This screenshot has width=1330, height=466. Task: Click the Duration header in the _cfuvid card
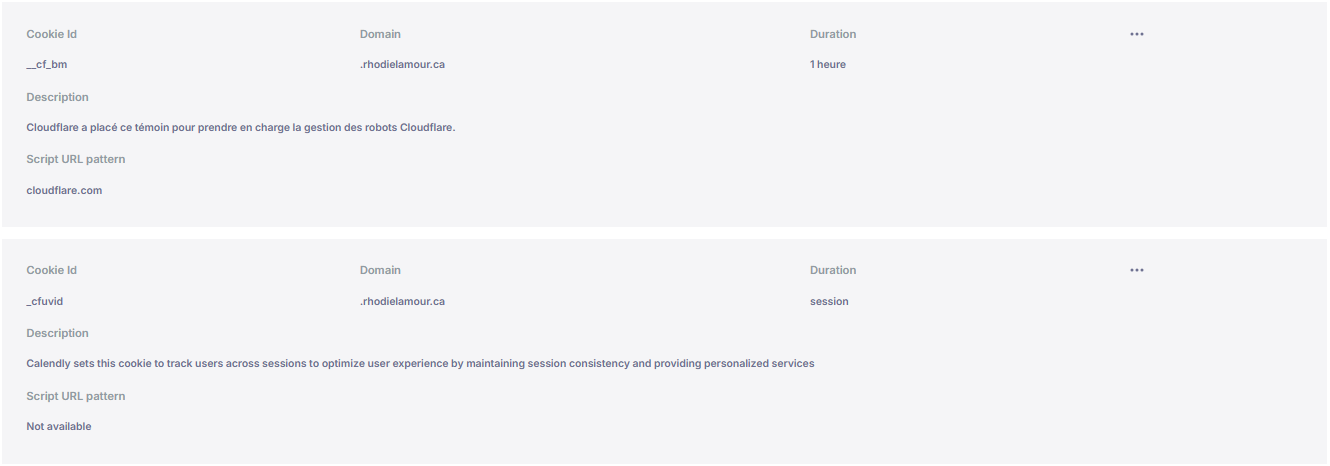point(833,270)
